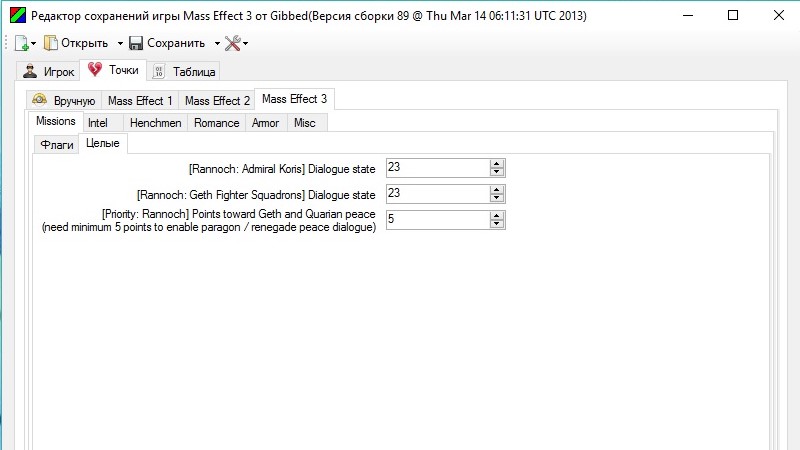Click the Открыть (Open) button

[x=76, y=43]
